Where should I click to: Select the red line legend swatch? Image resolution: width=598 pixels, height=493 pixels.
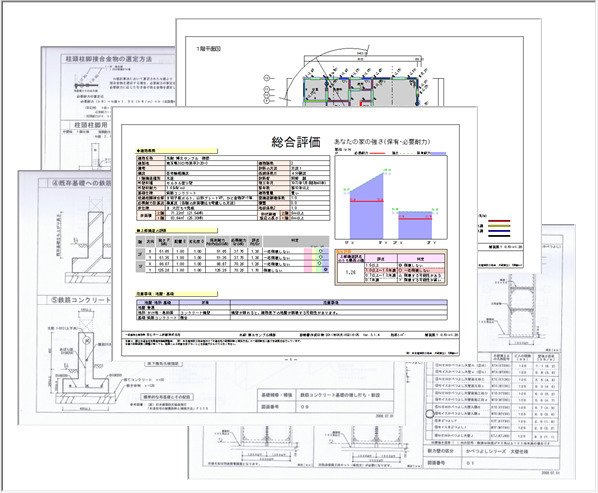tap(499, 221)
